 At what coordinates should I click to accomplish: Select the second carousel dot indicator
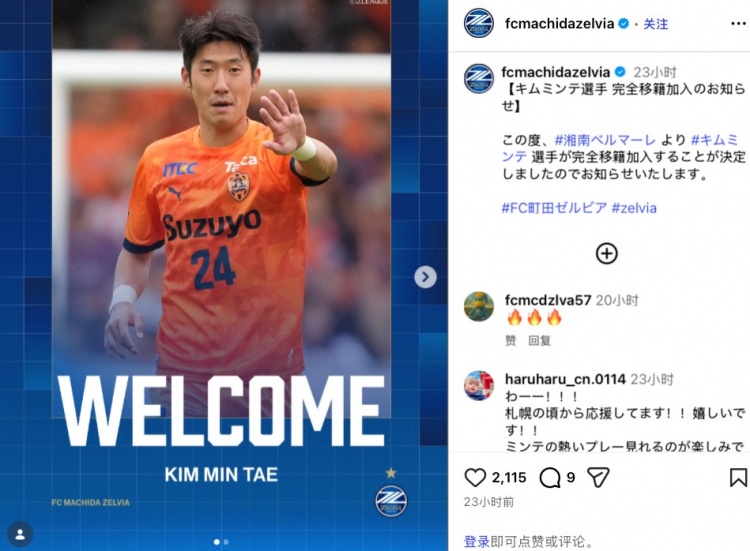(x=226, y=542)
